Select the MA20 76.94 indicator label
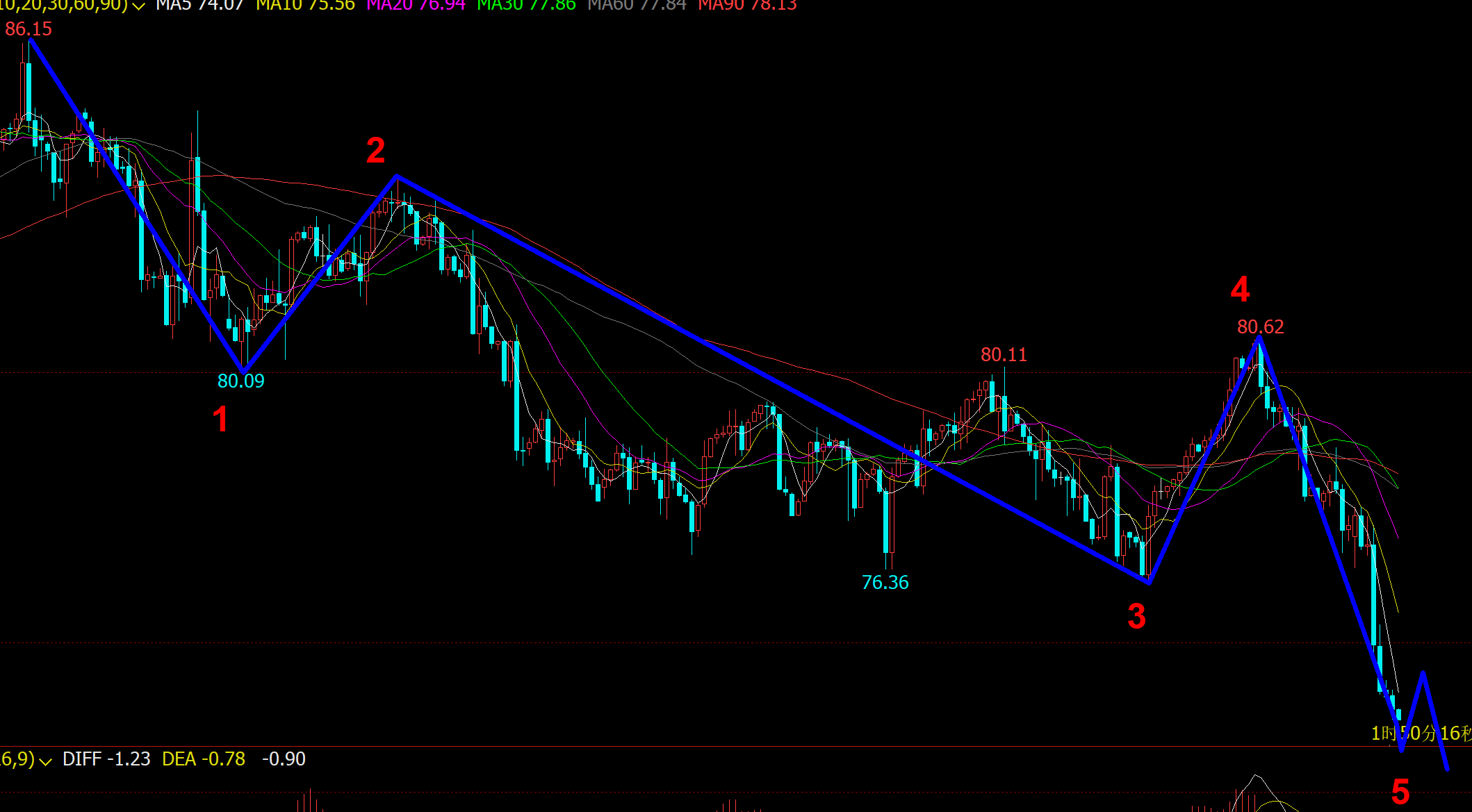 (x=416, y=6)
